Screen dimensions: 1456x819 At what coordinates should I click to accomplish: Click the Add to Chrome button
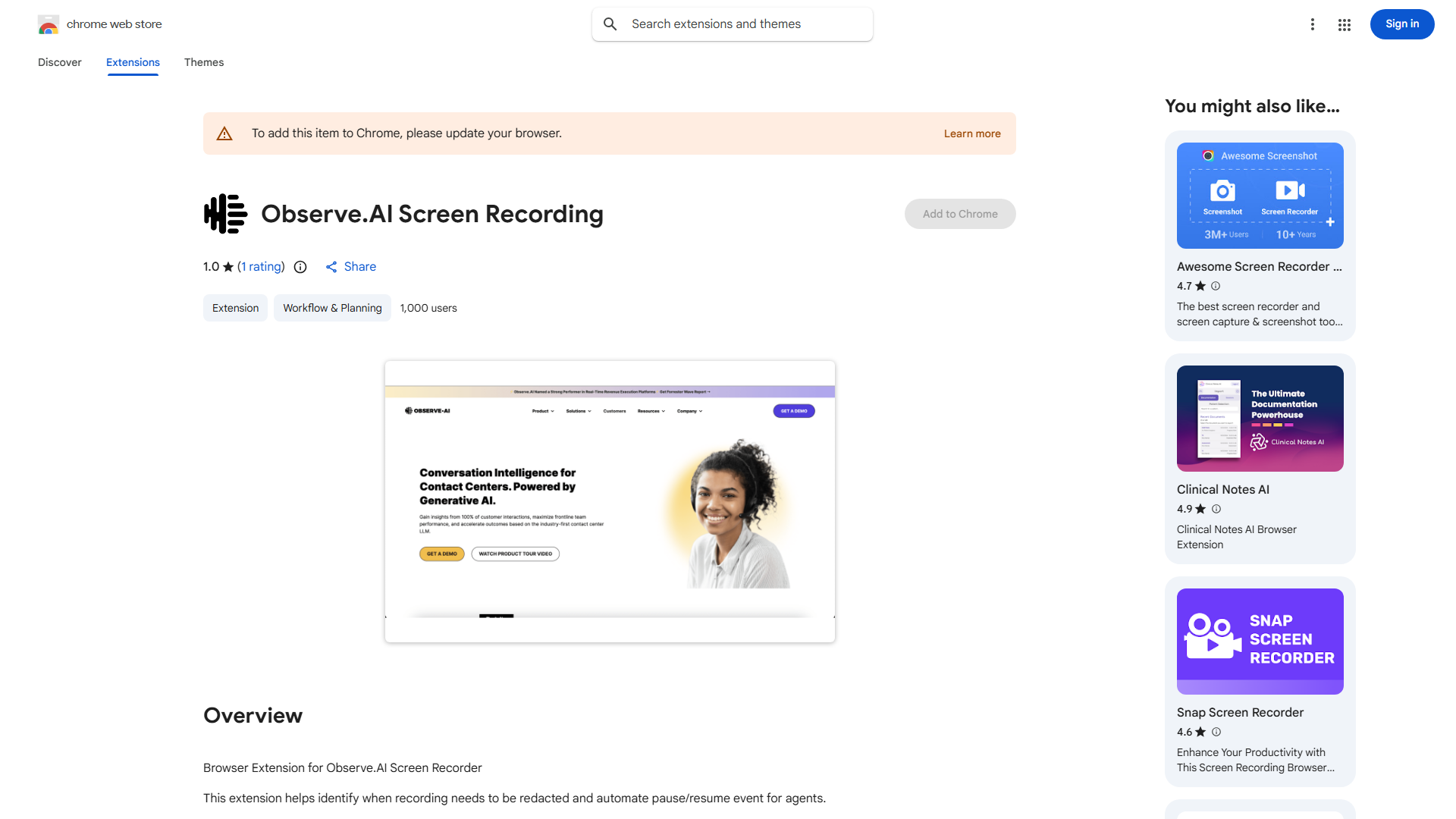(959, 214)
